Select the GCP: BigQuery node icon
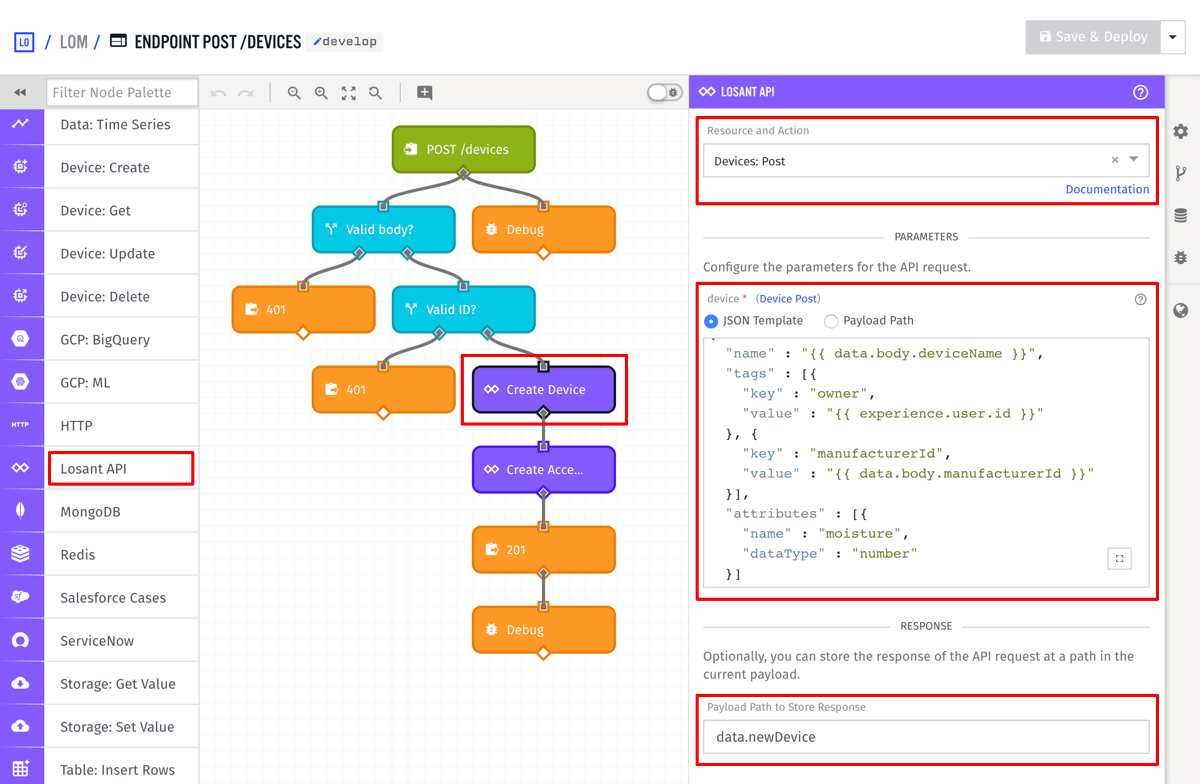 [x=21, y=340]
